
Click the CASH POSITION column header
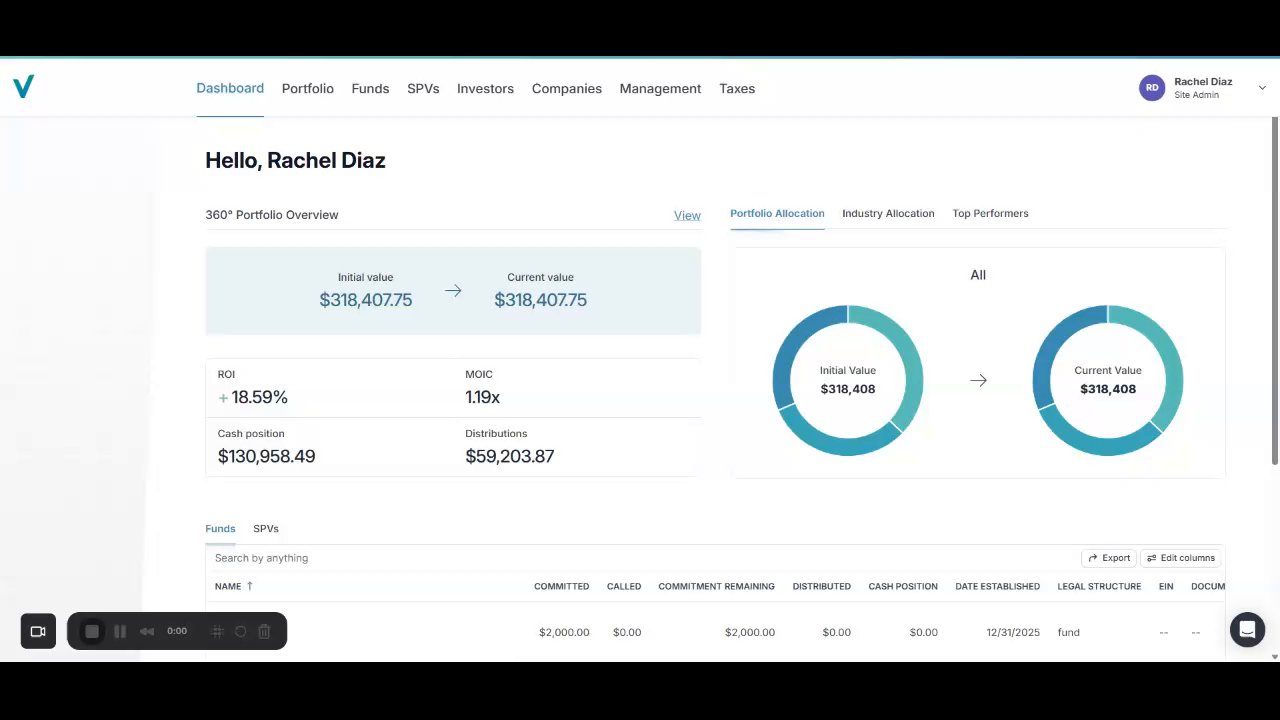click(x=903, y=586)
